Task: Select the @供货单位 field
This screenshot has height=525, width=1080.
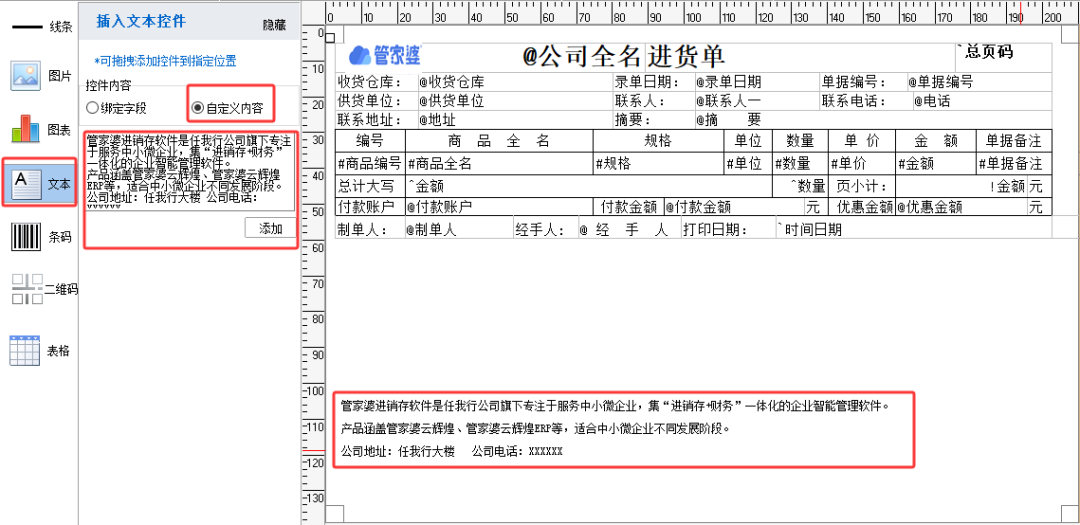Action: coord(451,101)
